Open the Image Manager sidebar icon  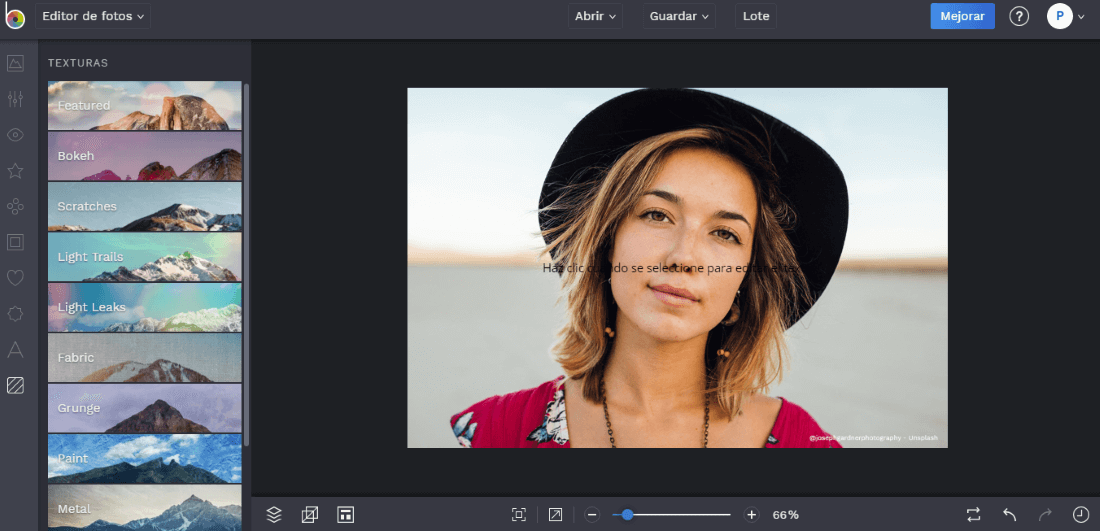[x=15, y=63]
